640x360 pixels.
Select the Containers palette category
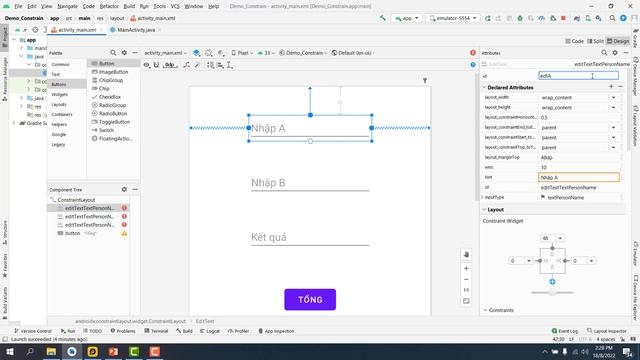[62, 114]
